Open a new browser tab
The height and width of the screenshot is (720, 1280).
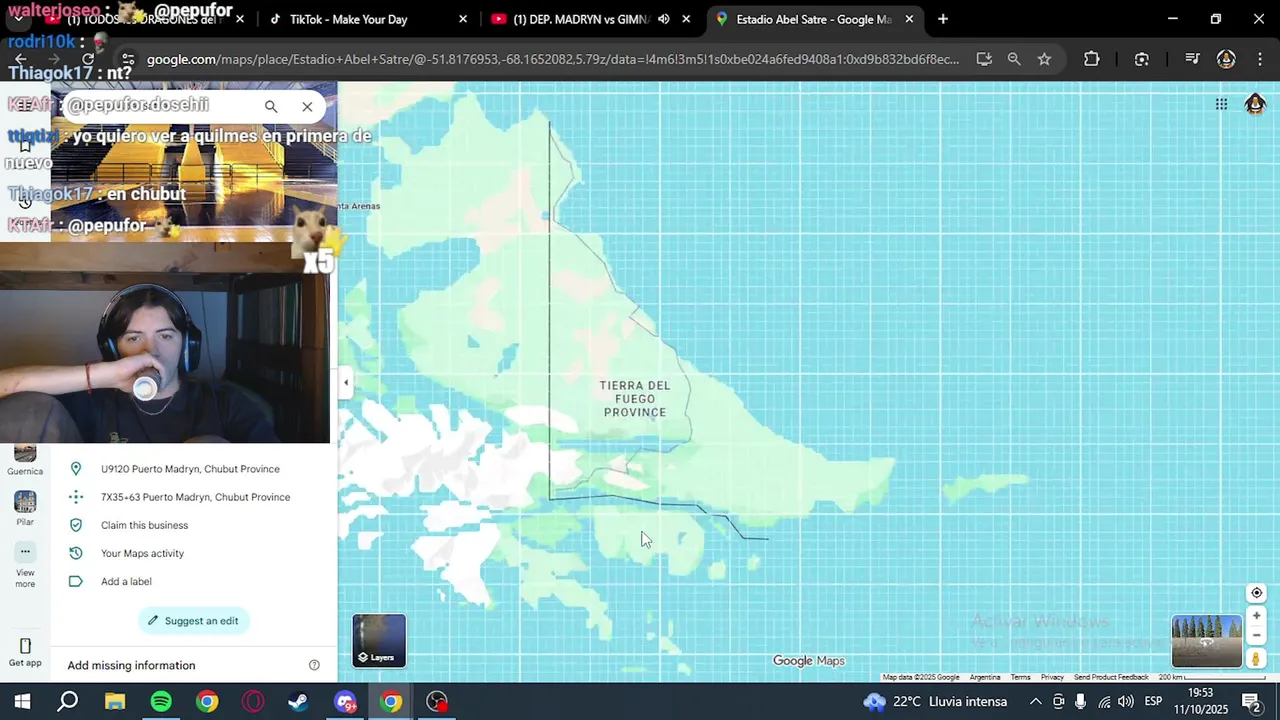[943, 19]
